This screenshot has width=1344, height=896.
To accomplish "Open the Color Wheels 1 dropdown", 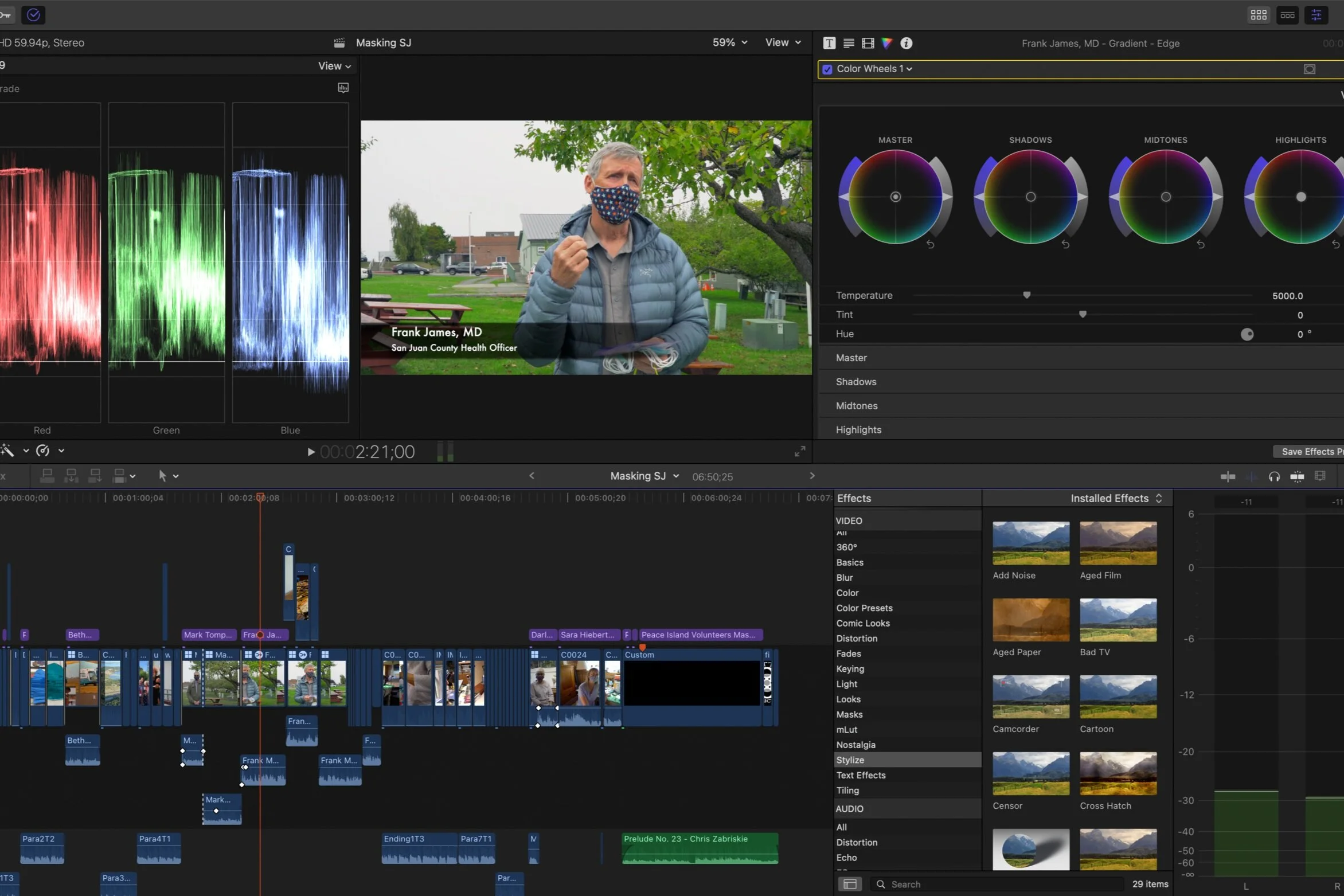I will coord(874,69).
